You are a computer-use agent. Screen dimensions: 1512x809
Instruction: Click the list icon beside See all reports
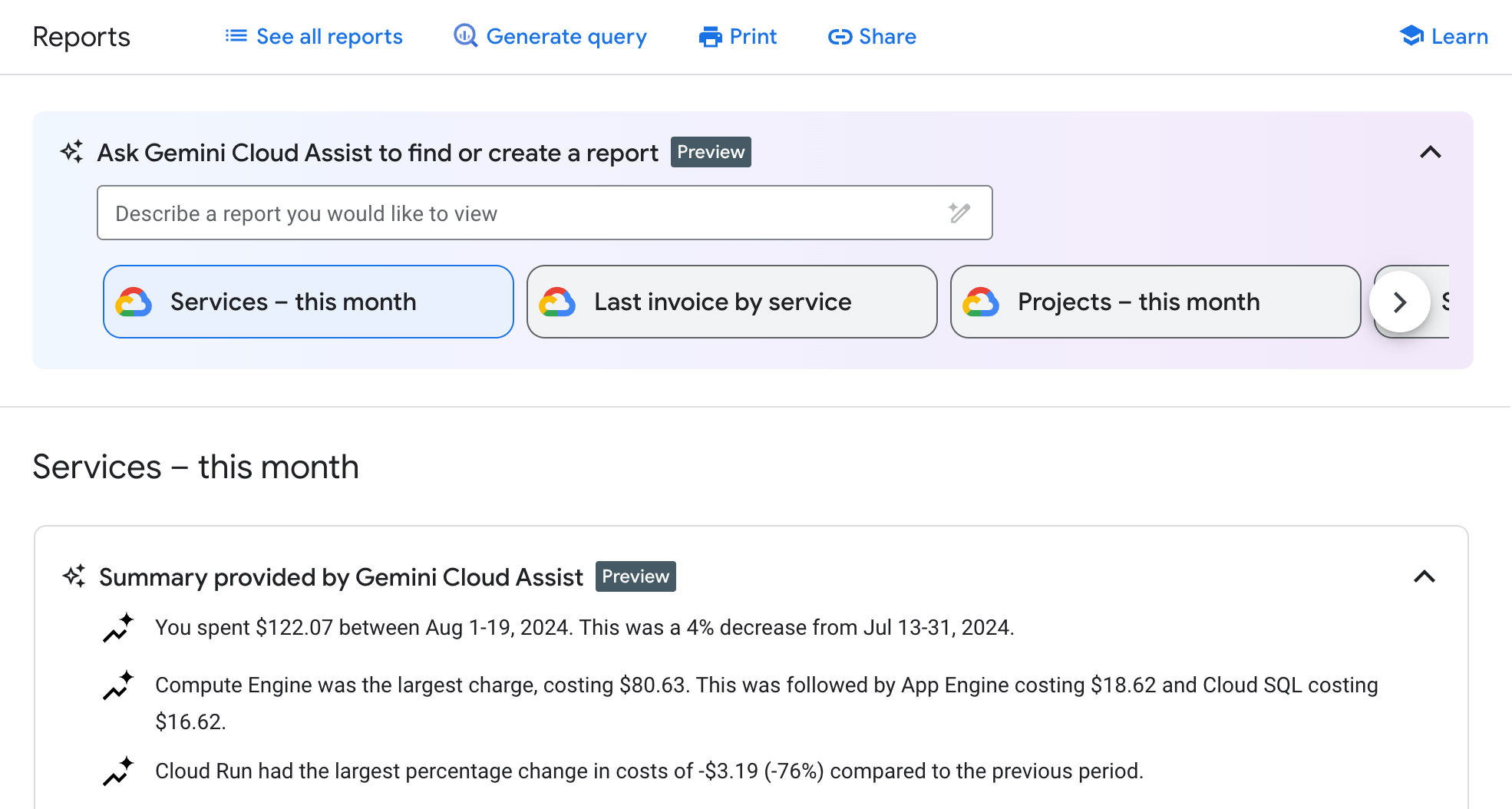coord(236,36)
